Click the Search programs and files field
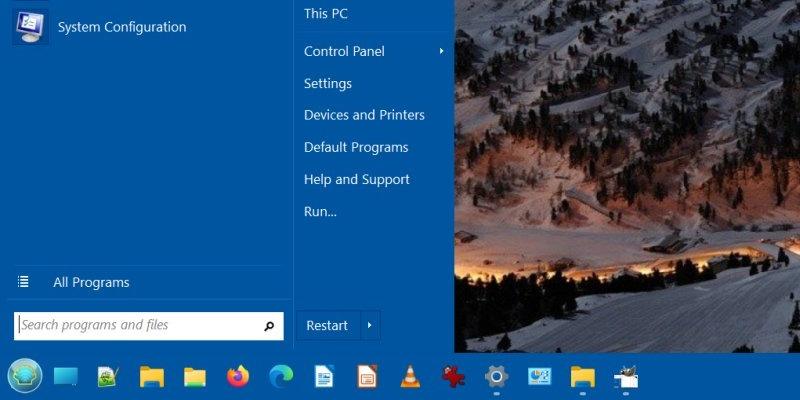This screenshot has width=800, height=400. [x=135, y=326]
